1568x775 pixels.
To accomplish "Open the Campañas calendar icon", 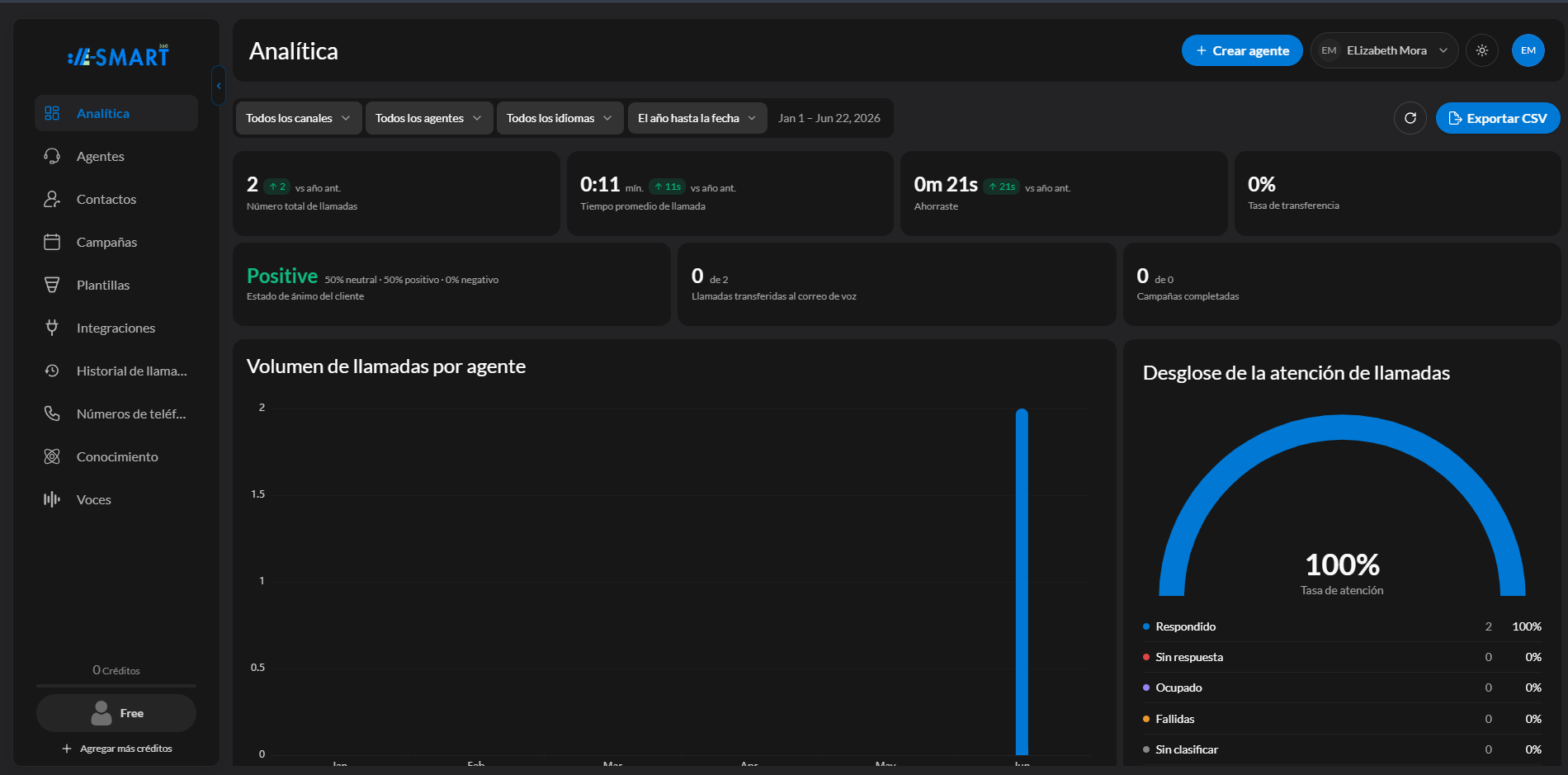I will 52,242.
